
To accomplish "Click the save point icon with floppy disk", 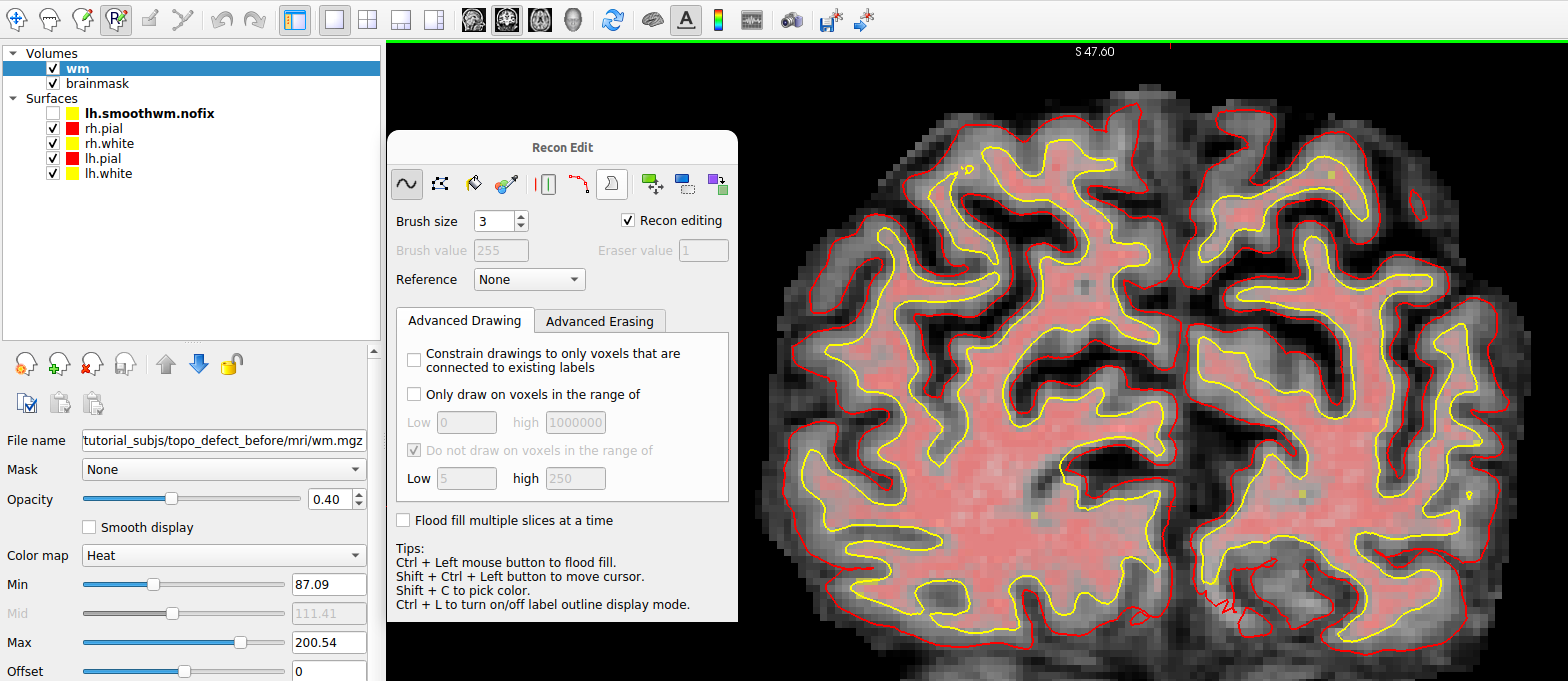I will (x=831, y=19).
